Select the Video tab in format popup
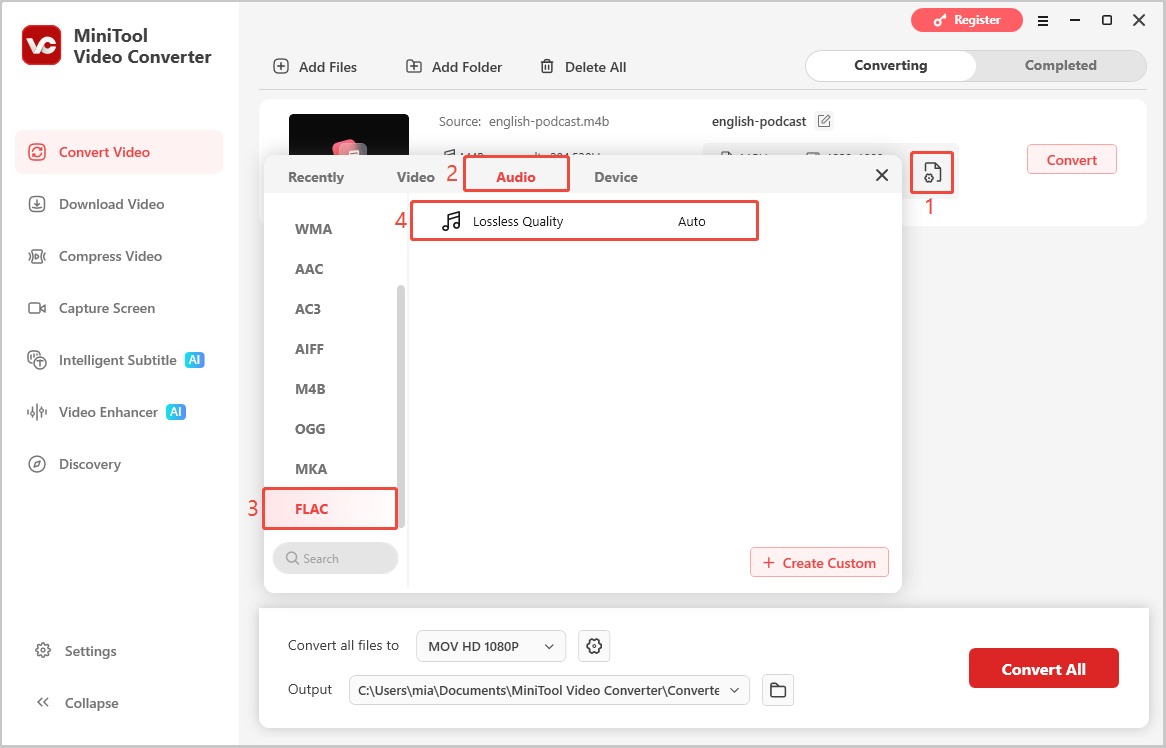This screenshot has height=748, width=1166. coord(416,177)
